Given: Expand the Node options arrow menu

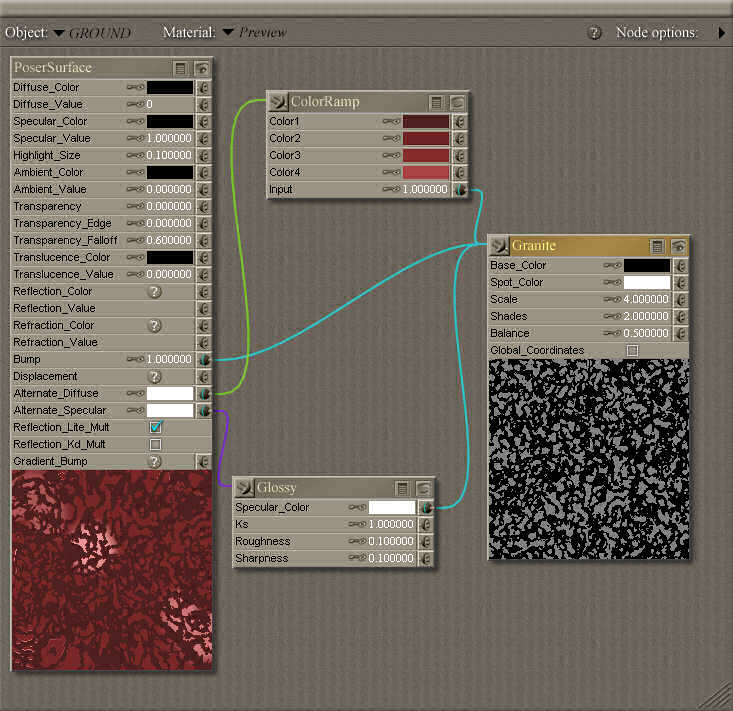Looking at the screenshot, I should point(721,33).
